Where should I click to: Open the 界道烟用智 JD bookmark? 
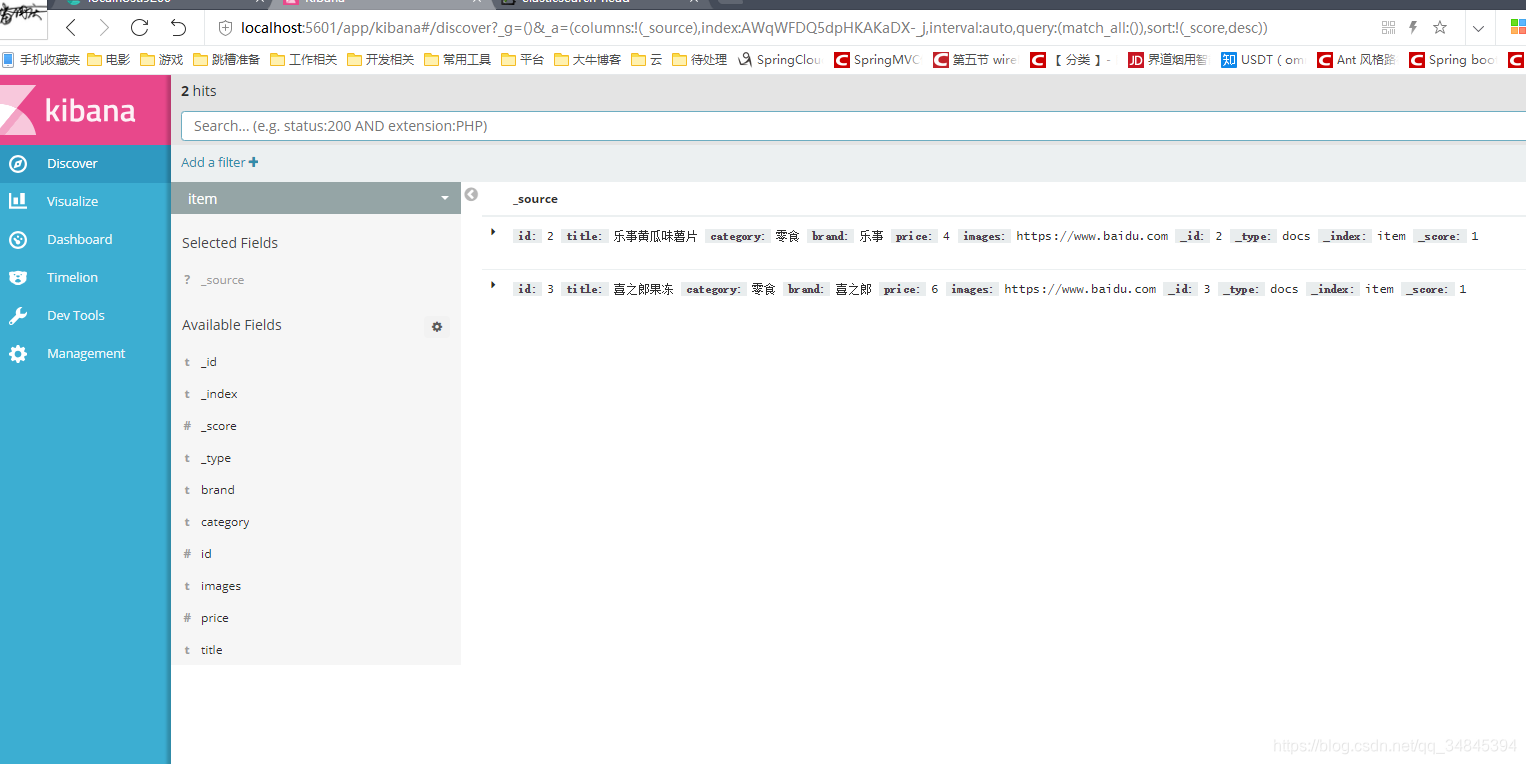tap(1168, 60)
